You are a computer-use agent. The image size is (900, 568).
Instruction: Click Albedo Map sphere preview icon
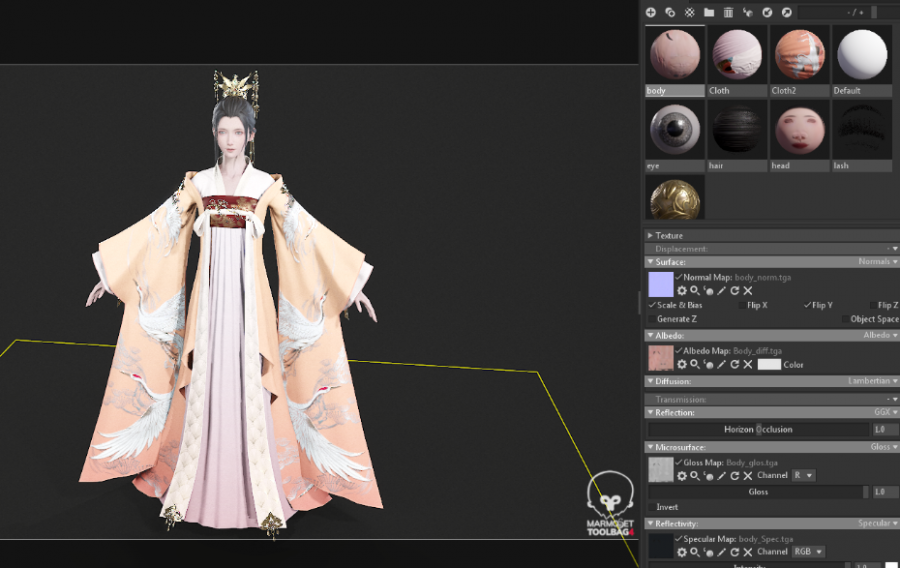tap(708, 364)
